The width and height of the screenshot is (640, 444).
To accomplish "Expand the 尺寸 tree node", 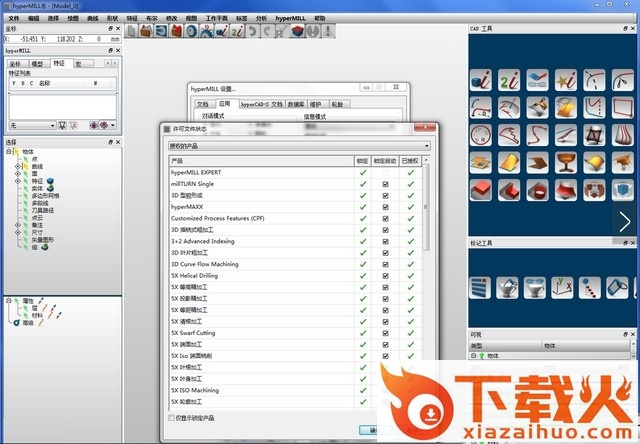I will 18,232.
